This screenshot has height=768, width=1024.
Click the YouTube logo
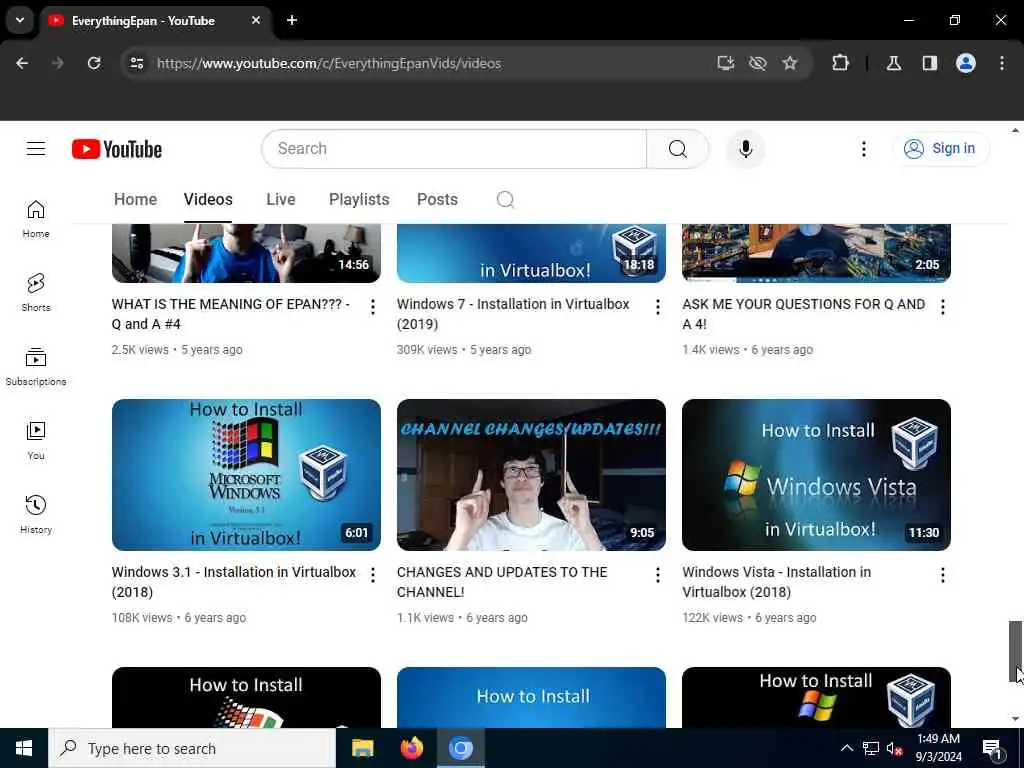point(117,149)
